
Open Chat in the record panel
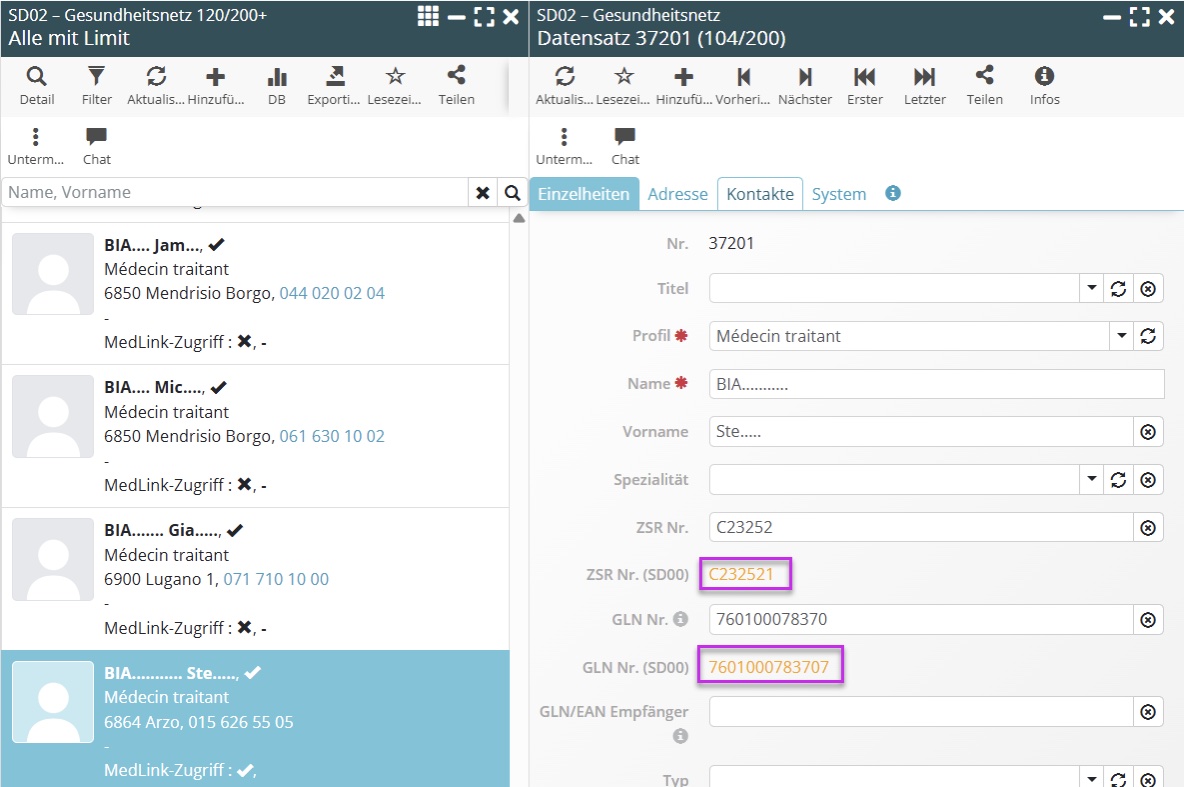625,146
